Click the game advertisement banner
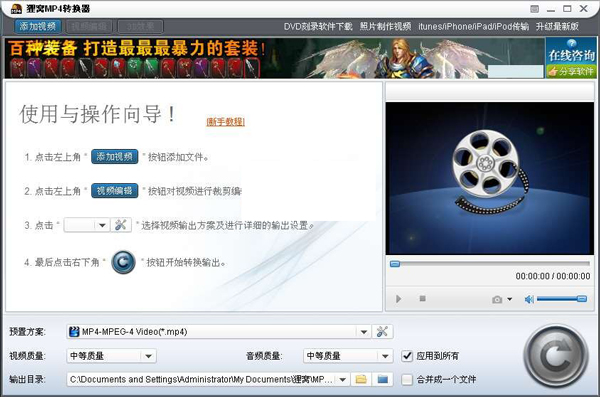 pyautogui.click(x=274, y=58)
